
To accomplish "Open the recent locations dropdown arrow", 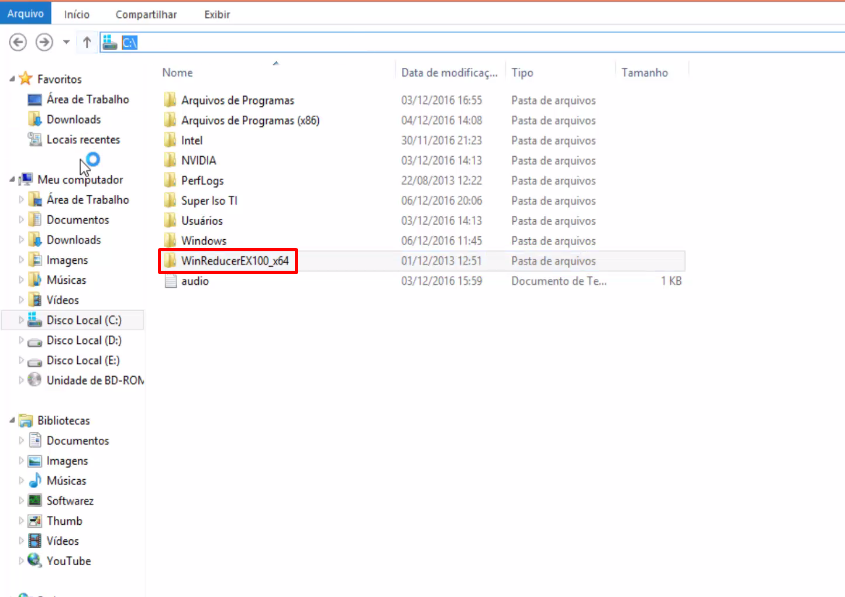I will click(66, 42).
